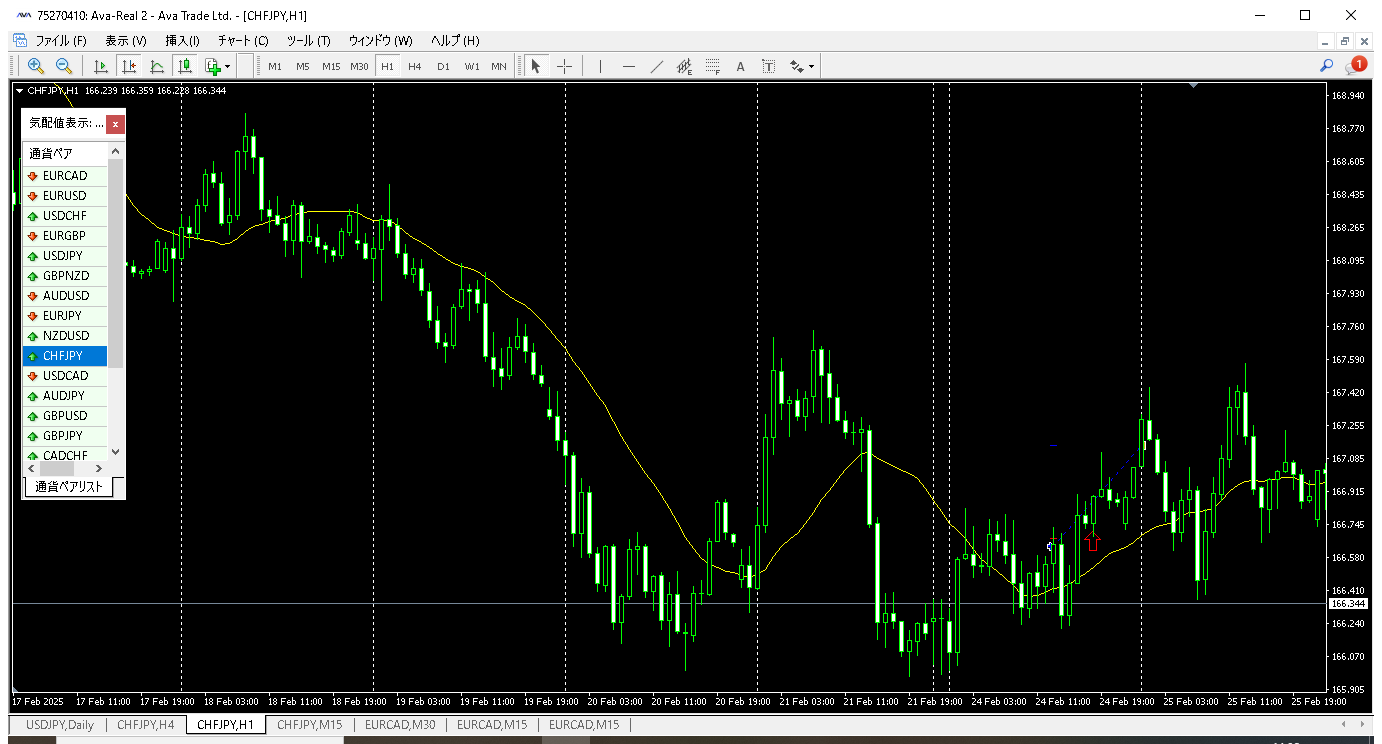Switch to USDJPY,Daily chart tab

pyautogui.click(x=60, y=725)
